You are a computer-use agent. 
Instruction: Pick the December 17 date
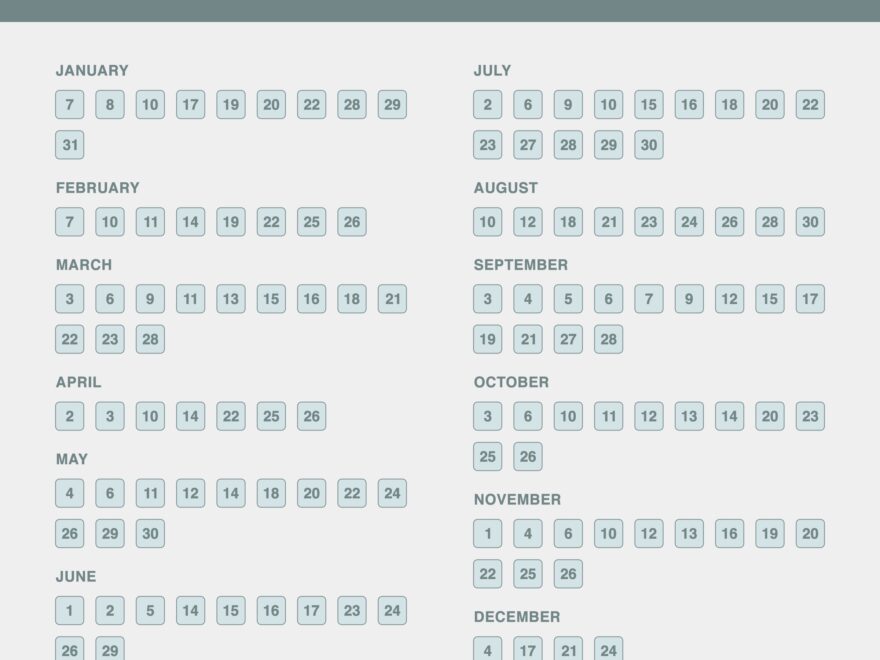[528, 650]
